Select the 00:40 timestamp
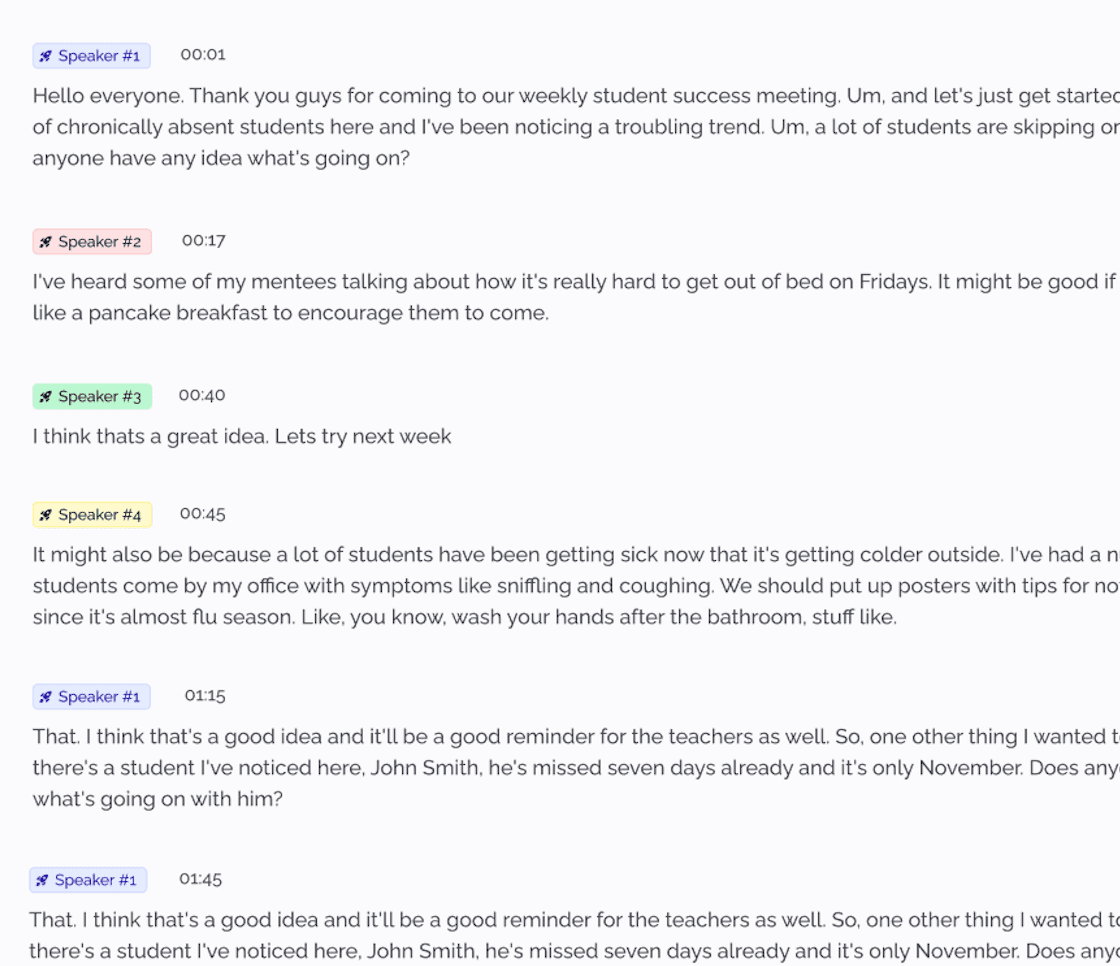 (x=202, y=395)
